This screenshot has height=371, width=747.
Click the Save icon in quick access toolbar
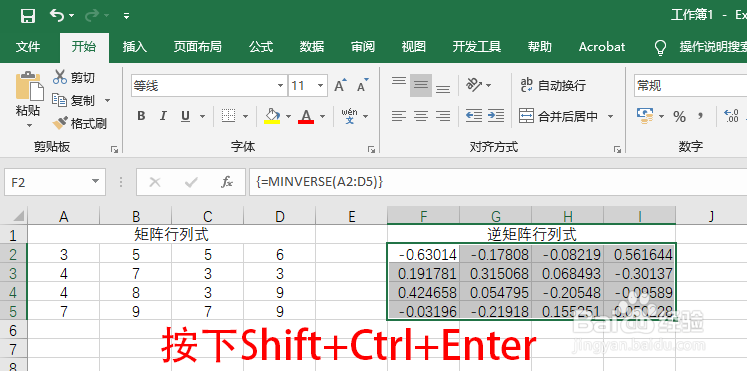coord(28,16)
